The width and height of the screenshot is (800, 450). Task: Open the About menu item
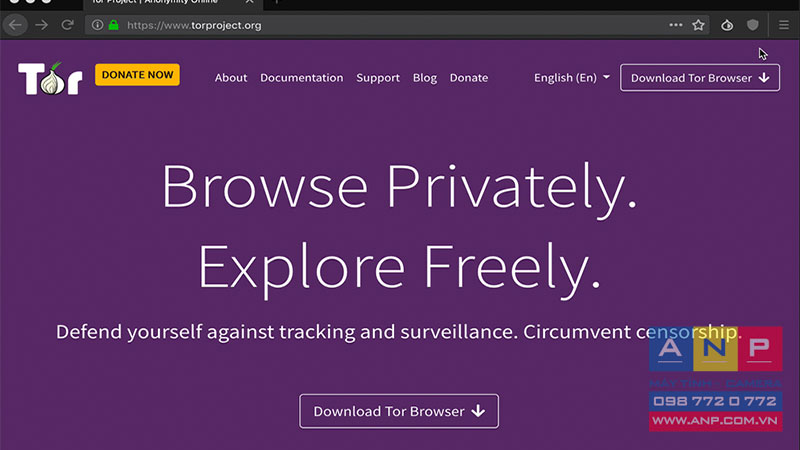tap(231, 78)
